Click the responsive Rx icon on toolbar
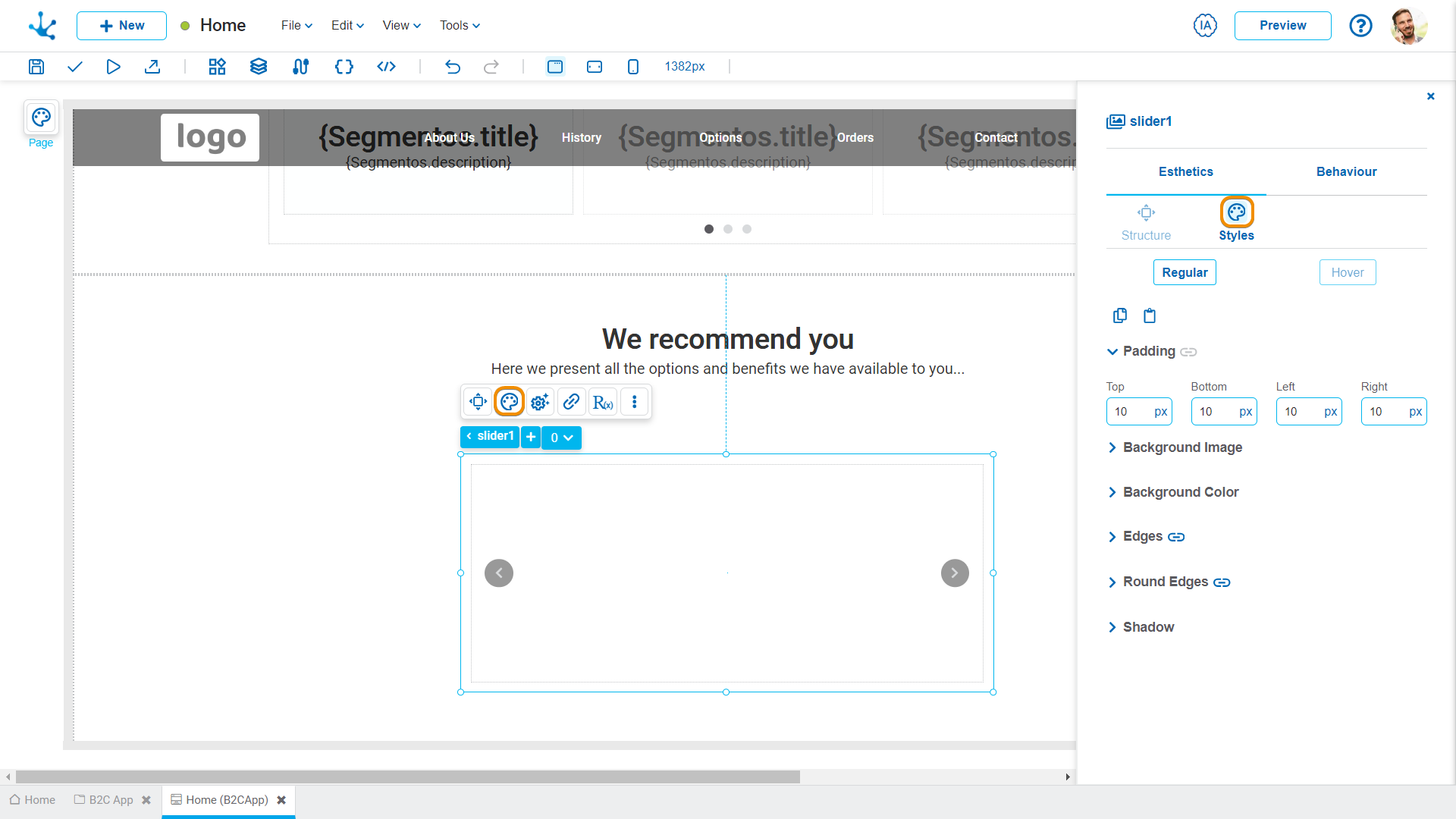The width and height of the screenshot is (1456, 819). [602, 401]
